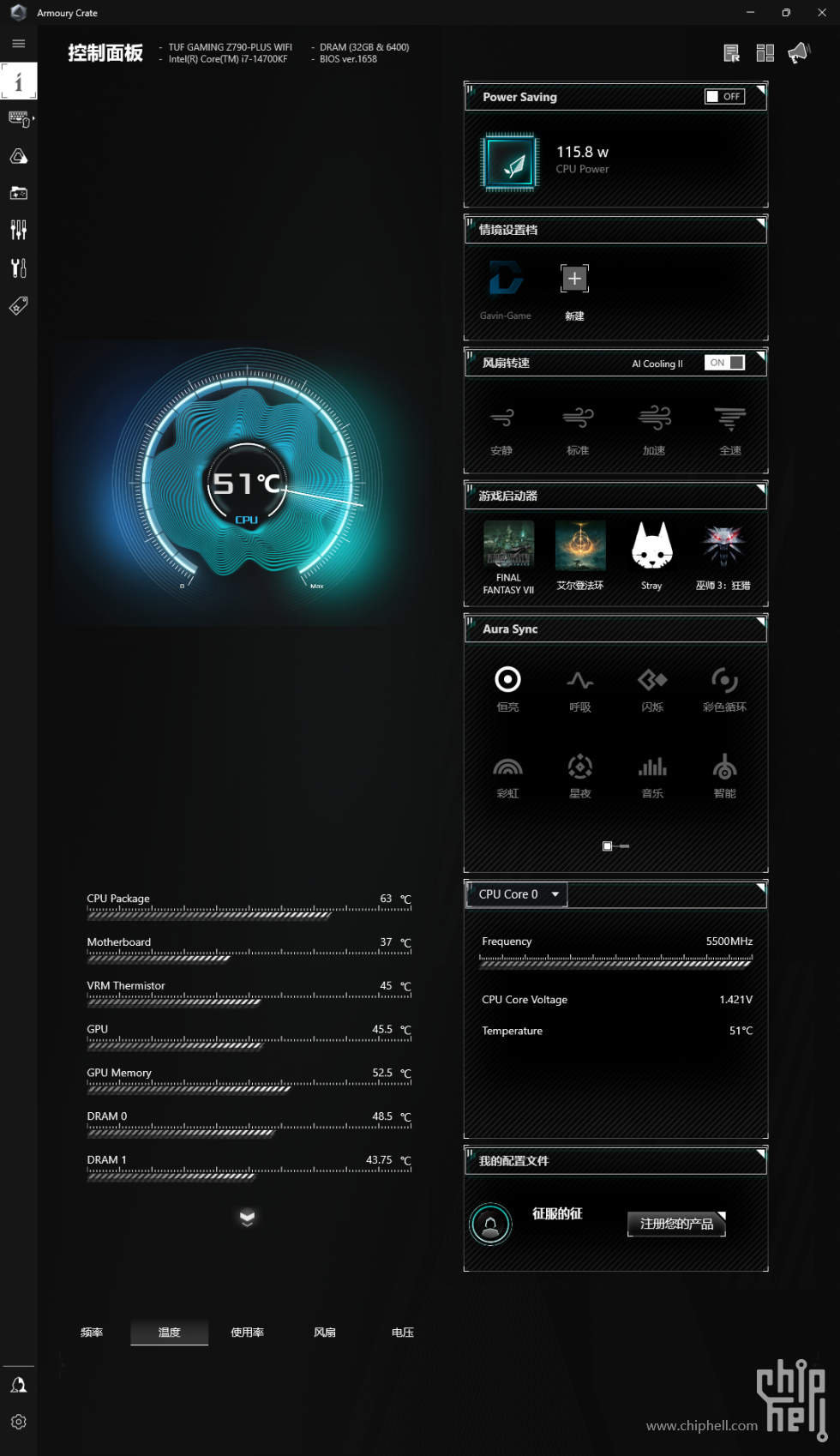Open the announcements megaphone icon
Image resolution: width=840 pixels, height=1456 pixels.
coord(799,53)
